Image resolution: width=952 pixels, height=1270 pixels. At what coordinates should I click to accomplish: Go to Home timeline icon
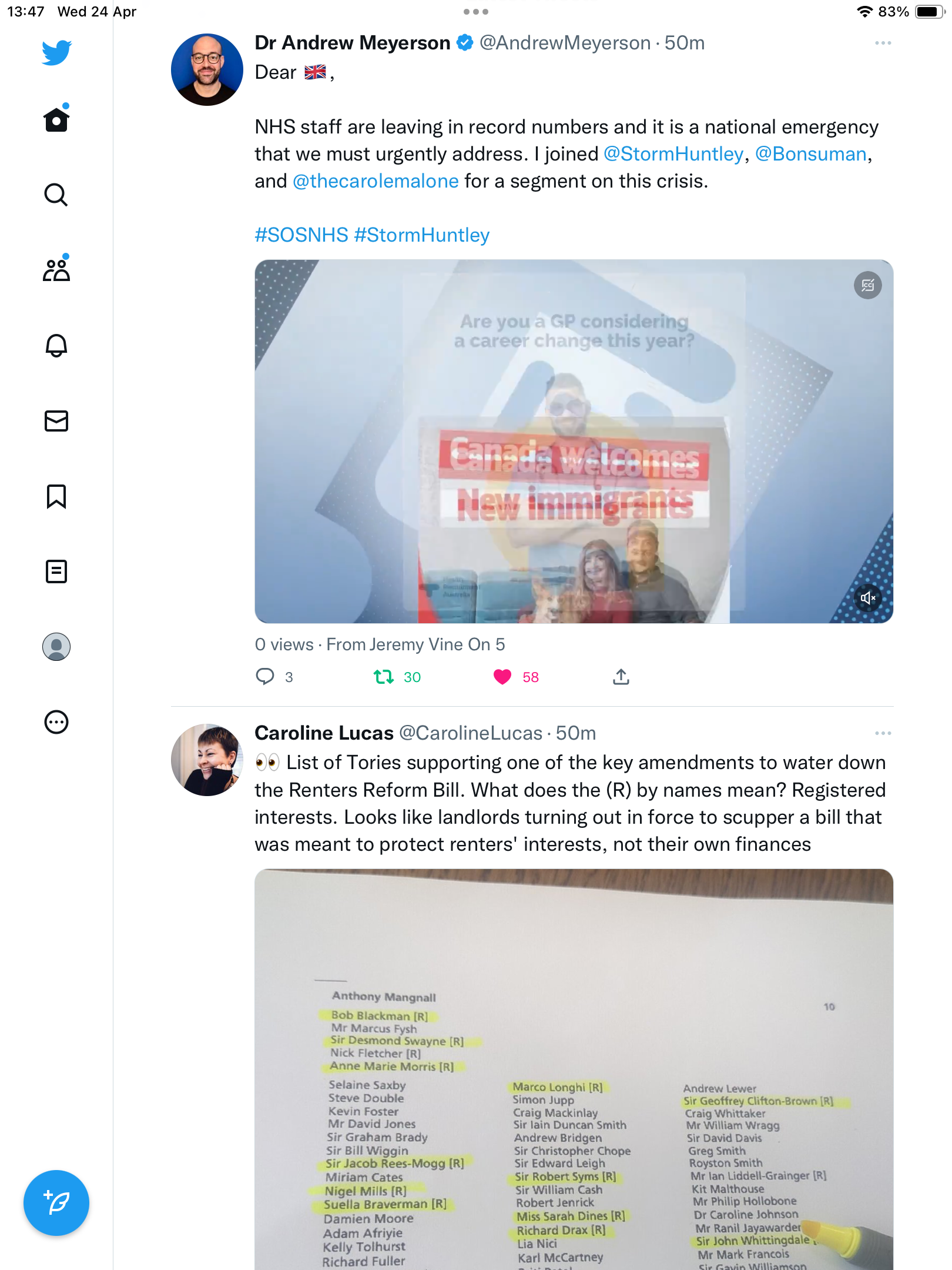[56, 119]
